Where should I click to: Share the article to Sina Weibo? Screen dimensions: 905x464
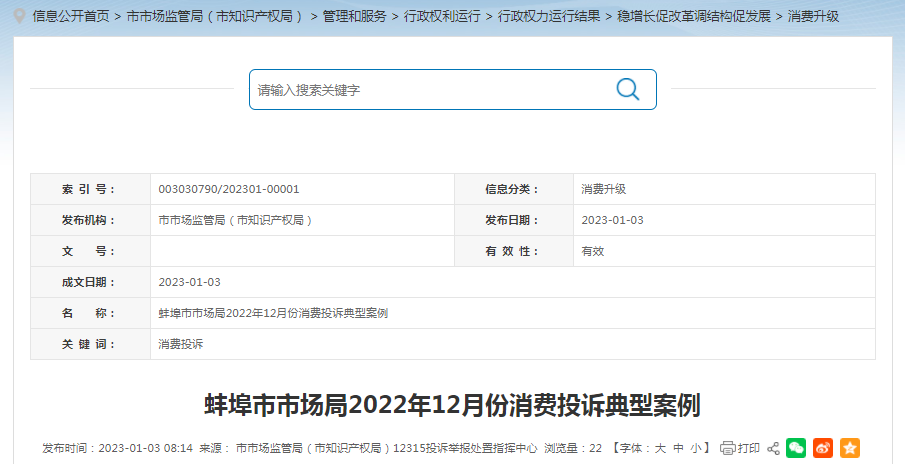pyautogui.click(x=823, y=448)
